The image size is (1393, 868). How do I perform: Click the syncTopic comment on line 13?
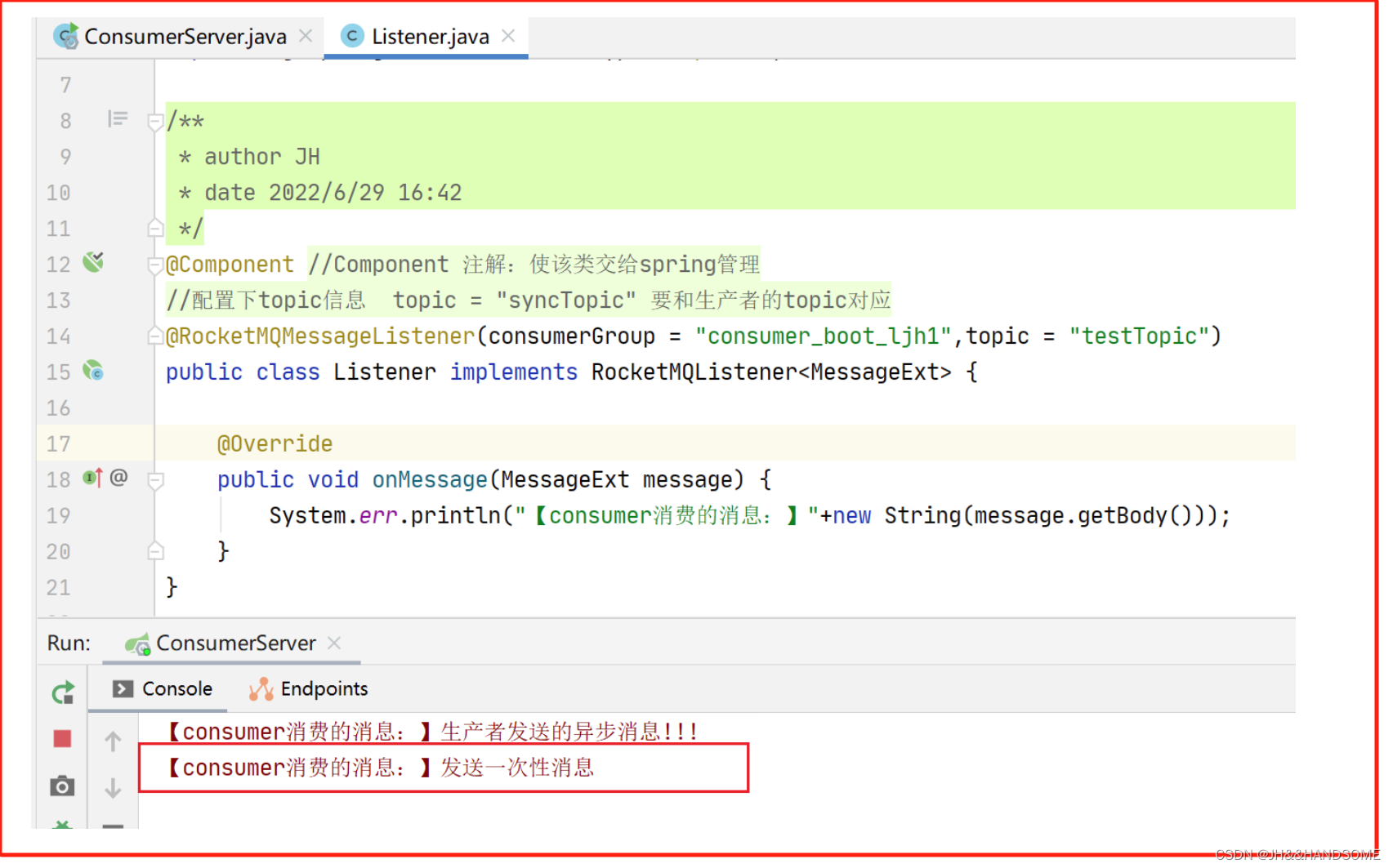pos(529,300)
